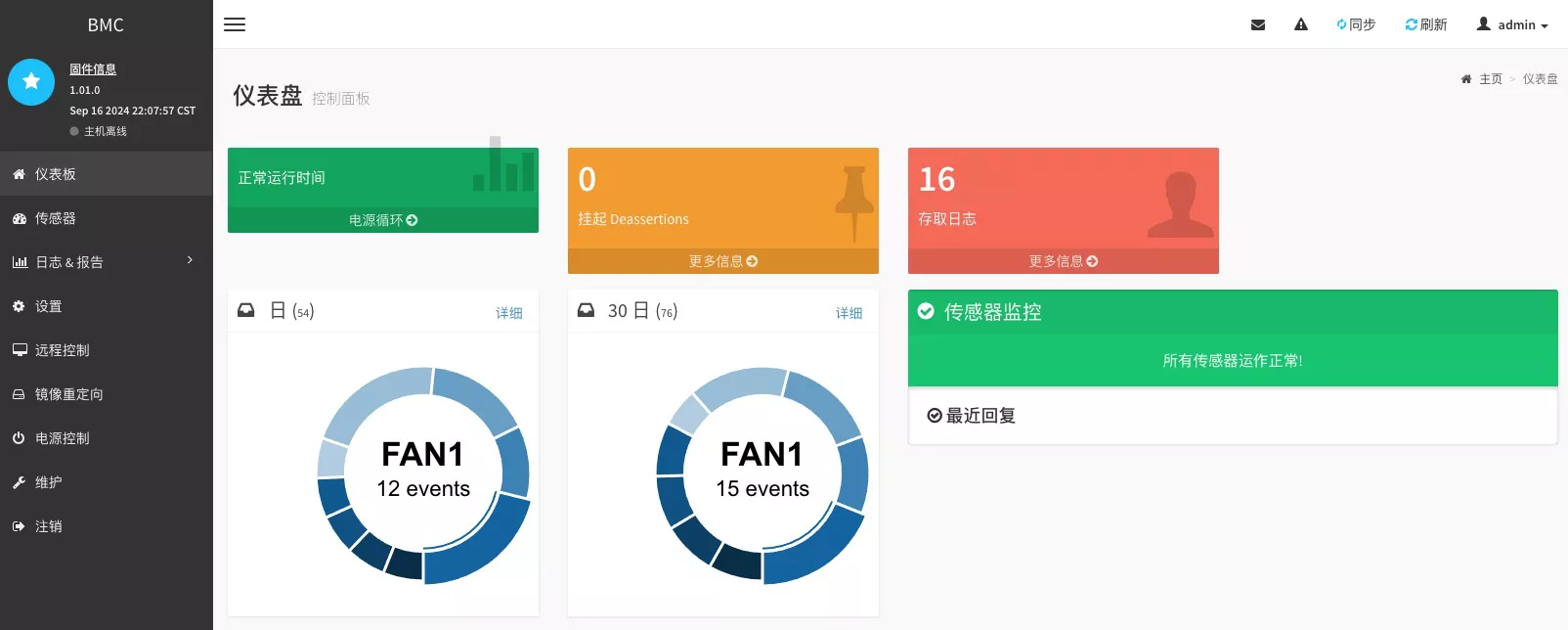
Task: Open 详细 link for the 日 (54) chart
Action: point(509,313)
